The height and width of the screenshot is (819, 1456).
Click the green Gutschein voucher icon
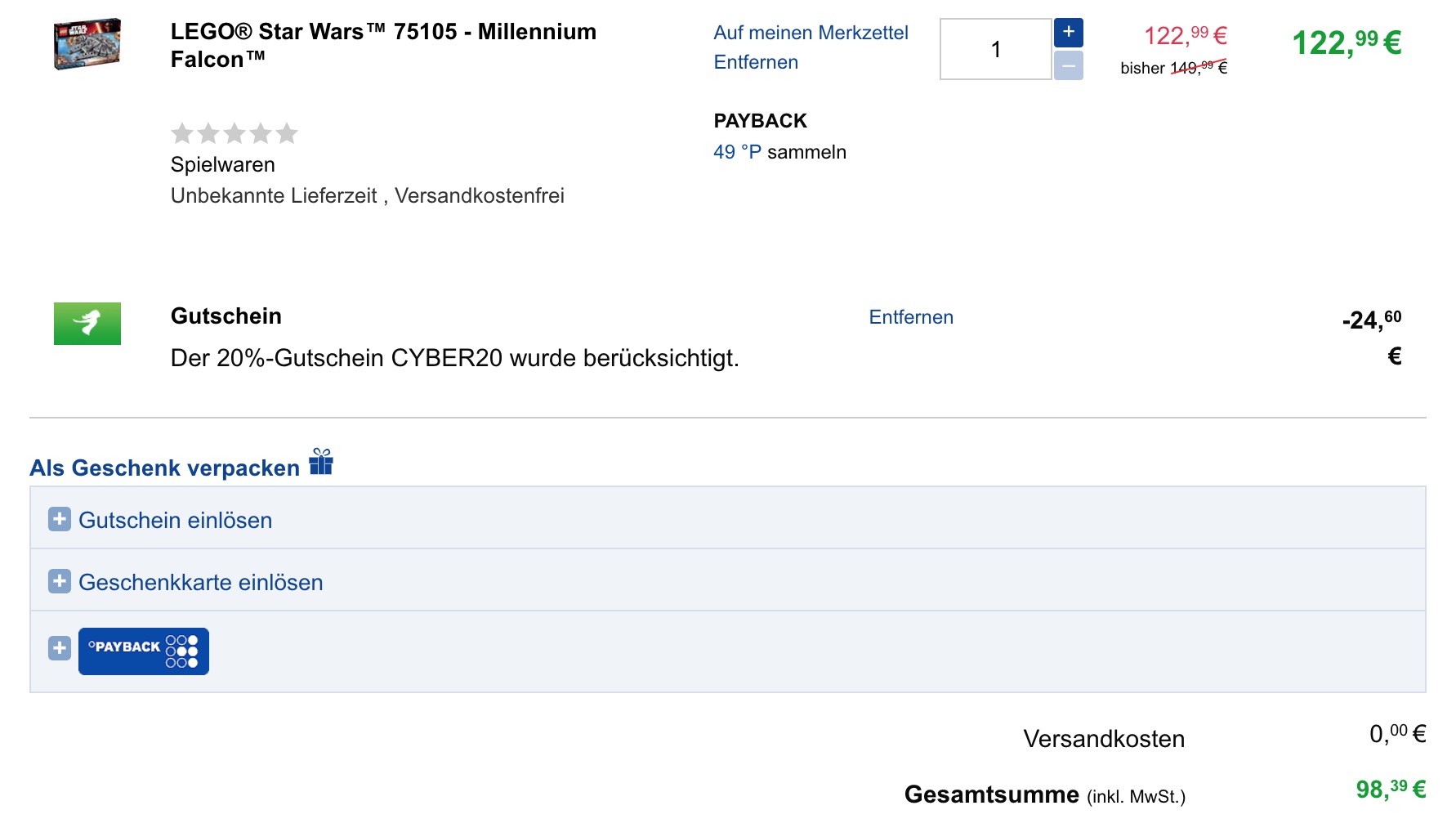(87, 324)
